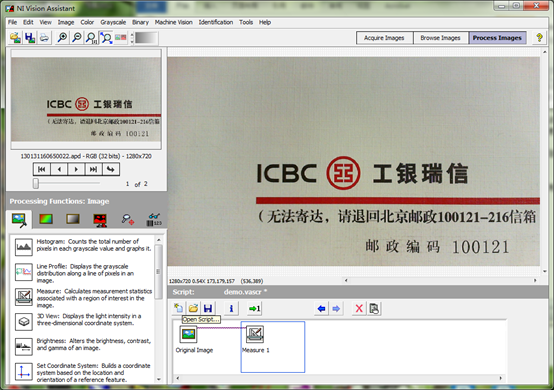Switch to Grayscale processing functions tab
The image size is (554, 390).
(x=73, y=219)
